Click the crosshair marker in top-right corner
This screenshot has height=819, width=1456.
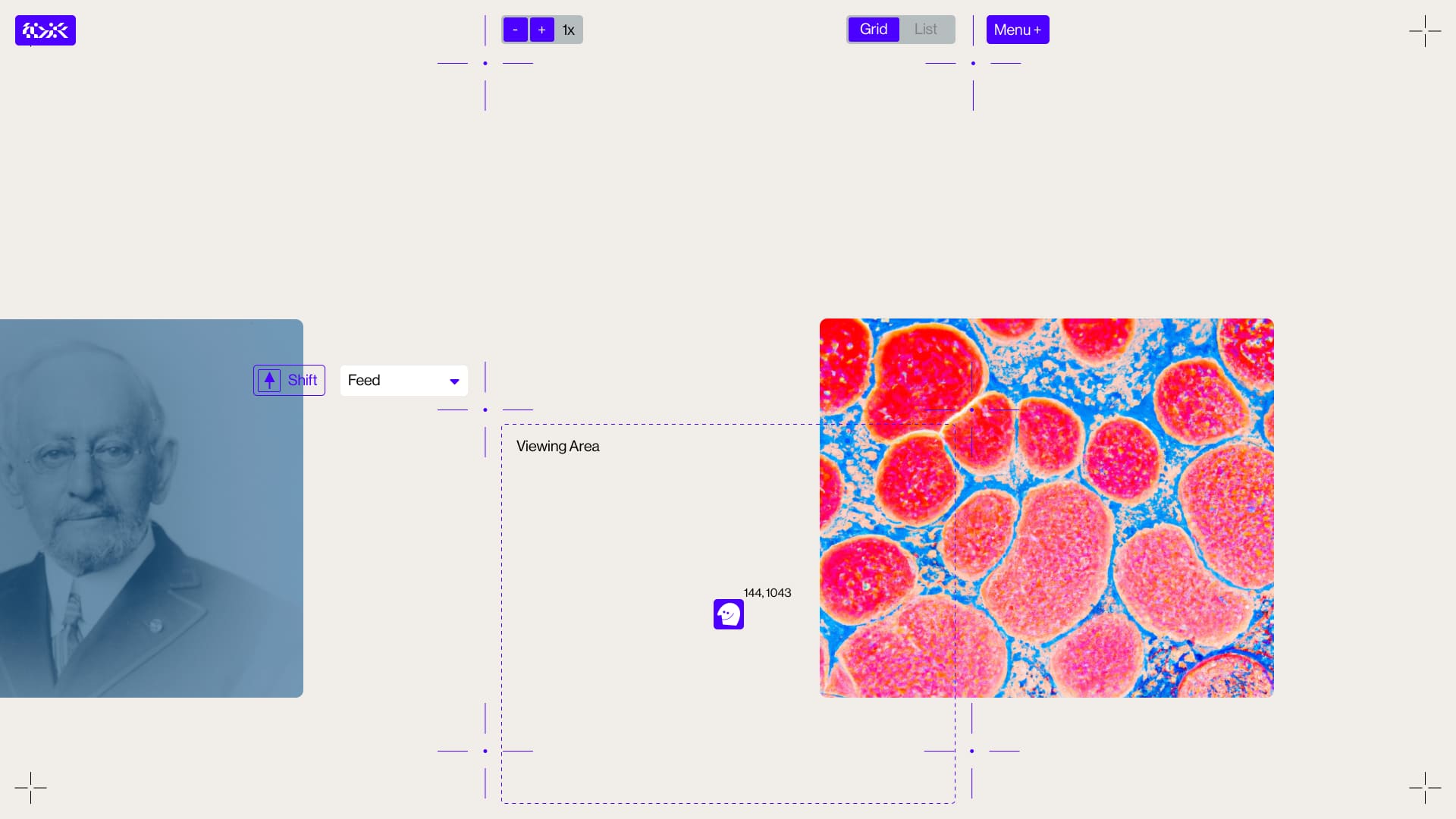(x=1425, y=31)
